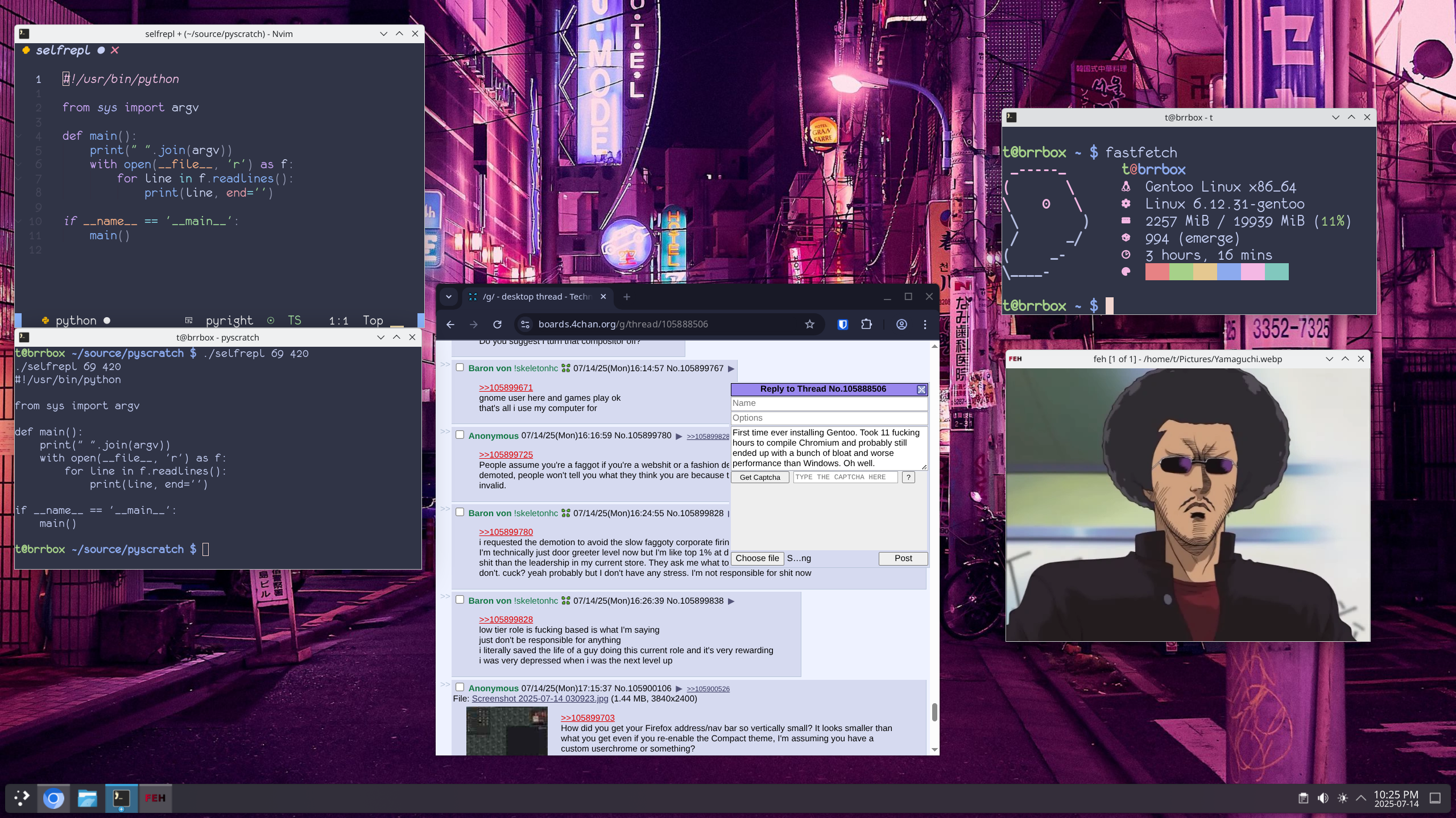This screenshot has height=818, width=1456.
Task: Focus the TYPE THE CAPTCHA HERE field
Action: click(845, 477)
